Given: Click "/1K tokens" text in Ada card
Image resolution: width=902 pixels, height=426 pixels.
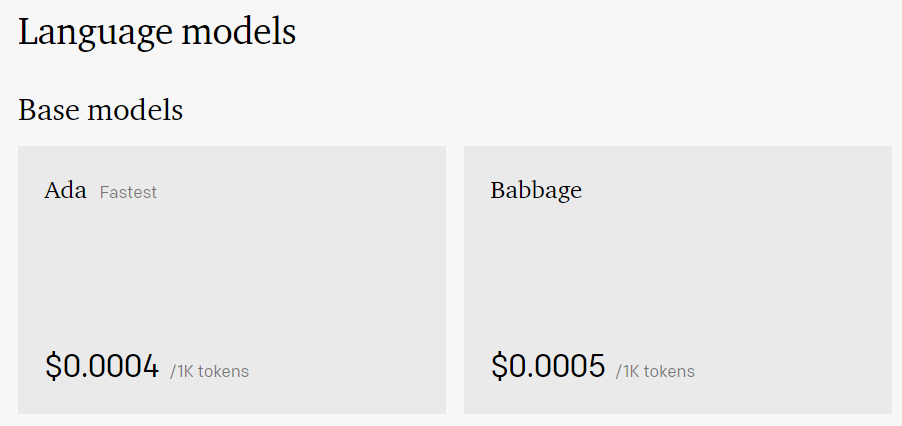Looking at the screenshot, I should tap(209, 371).
